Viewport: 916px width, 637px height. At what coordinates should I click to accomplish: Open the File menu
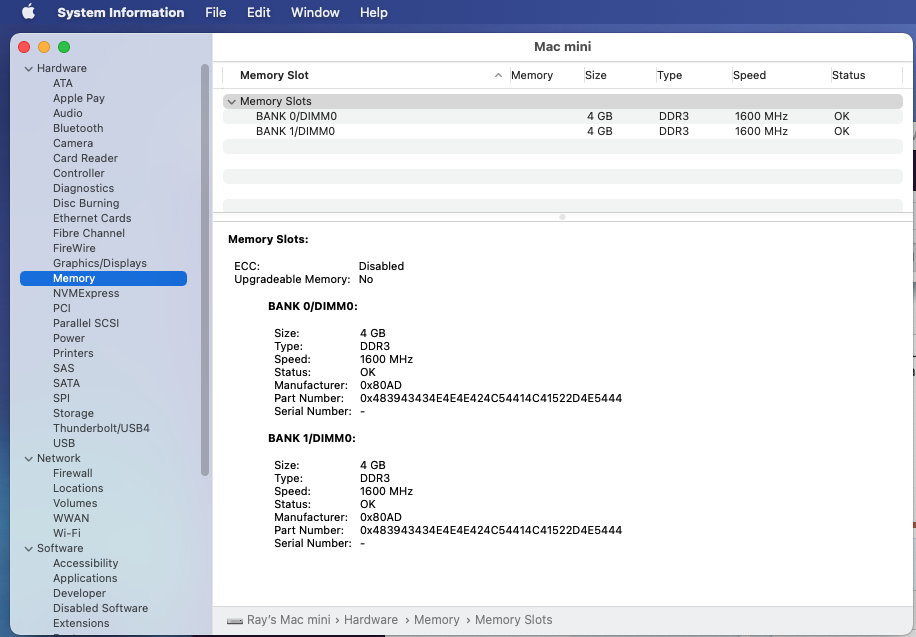[x=216, y=12]
